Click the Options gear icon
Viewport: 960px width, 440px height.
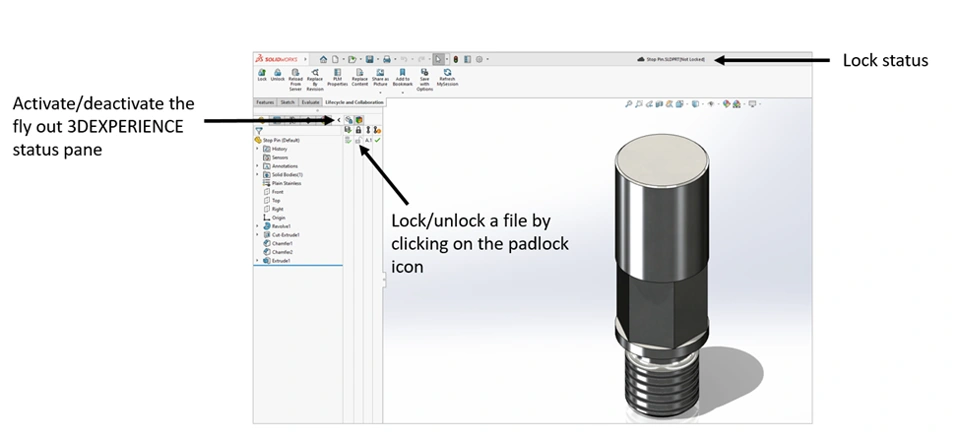tap(479, 59)
